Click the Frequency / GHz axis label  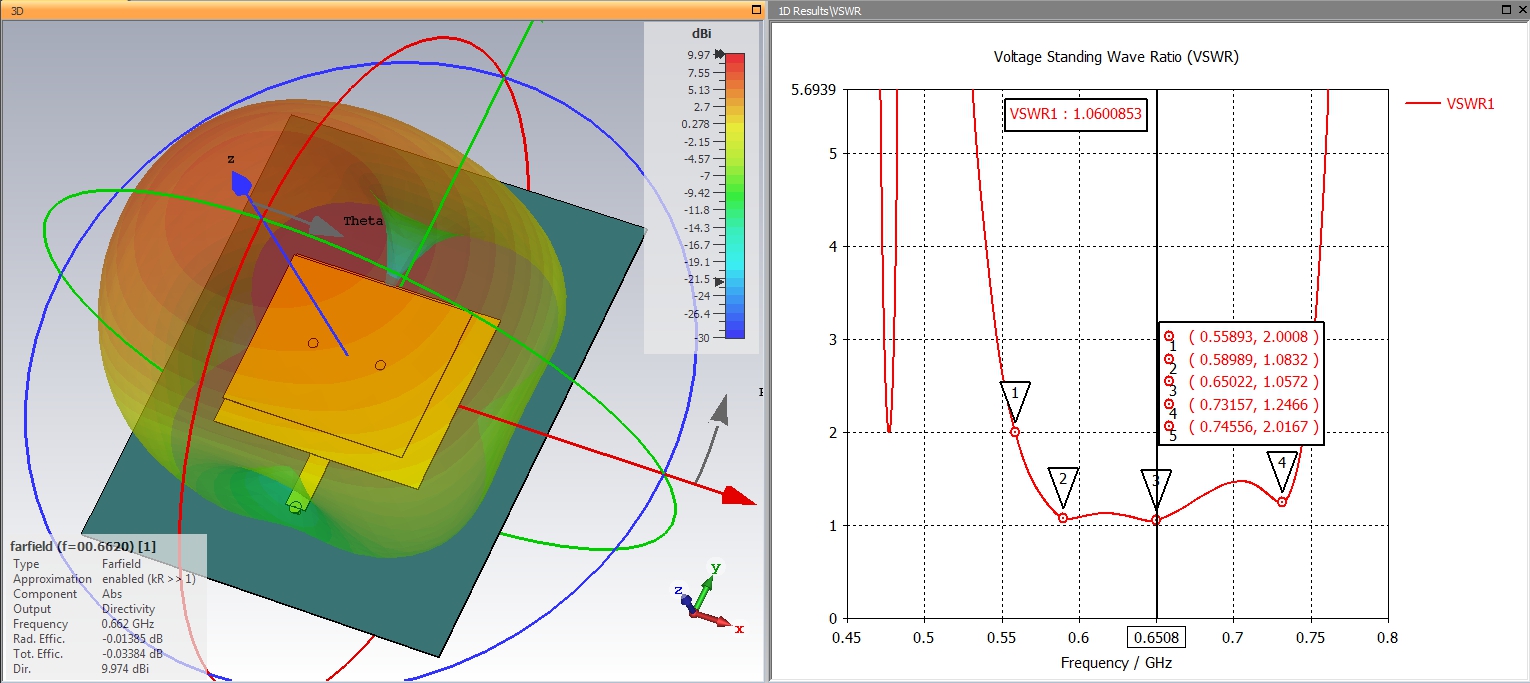1116,663
